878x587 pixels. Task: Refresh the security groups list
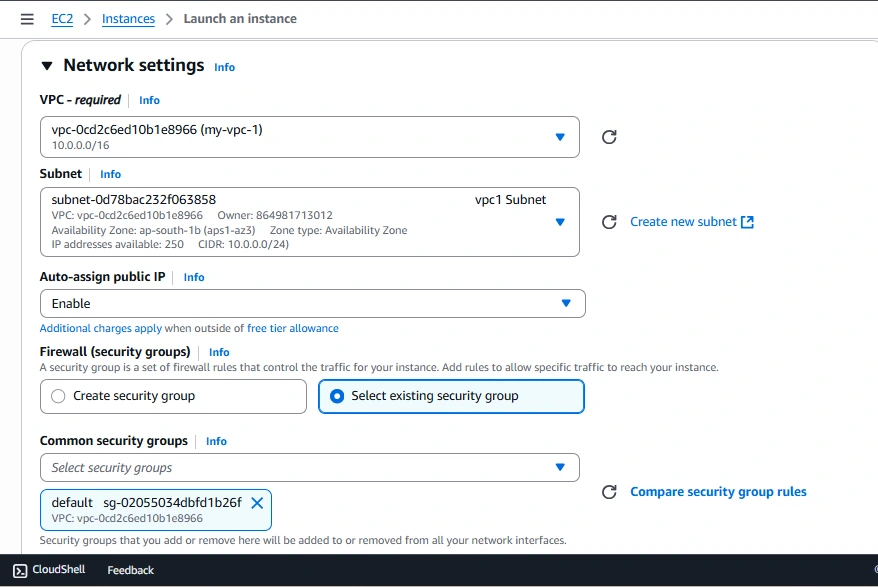pyautogui.click(x=609, y=492)
